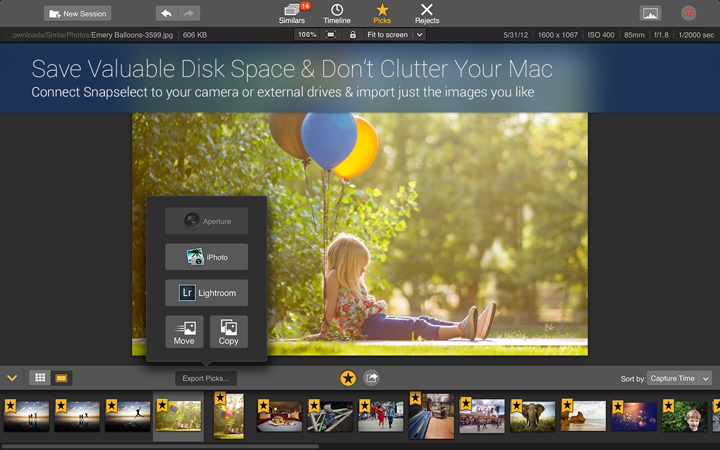Click the main balloon girl photo
Image resolution: width=720 pixels, height=450 pixels.
360,234
